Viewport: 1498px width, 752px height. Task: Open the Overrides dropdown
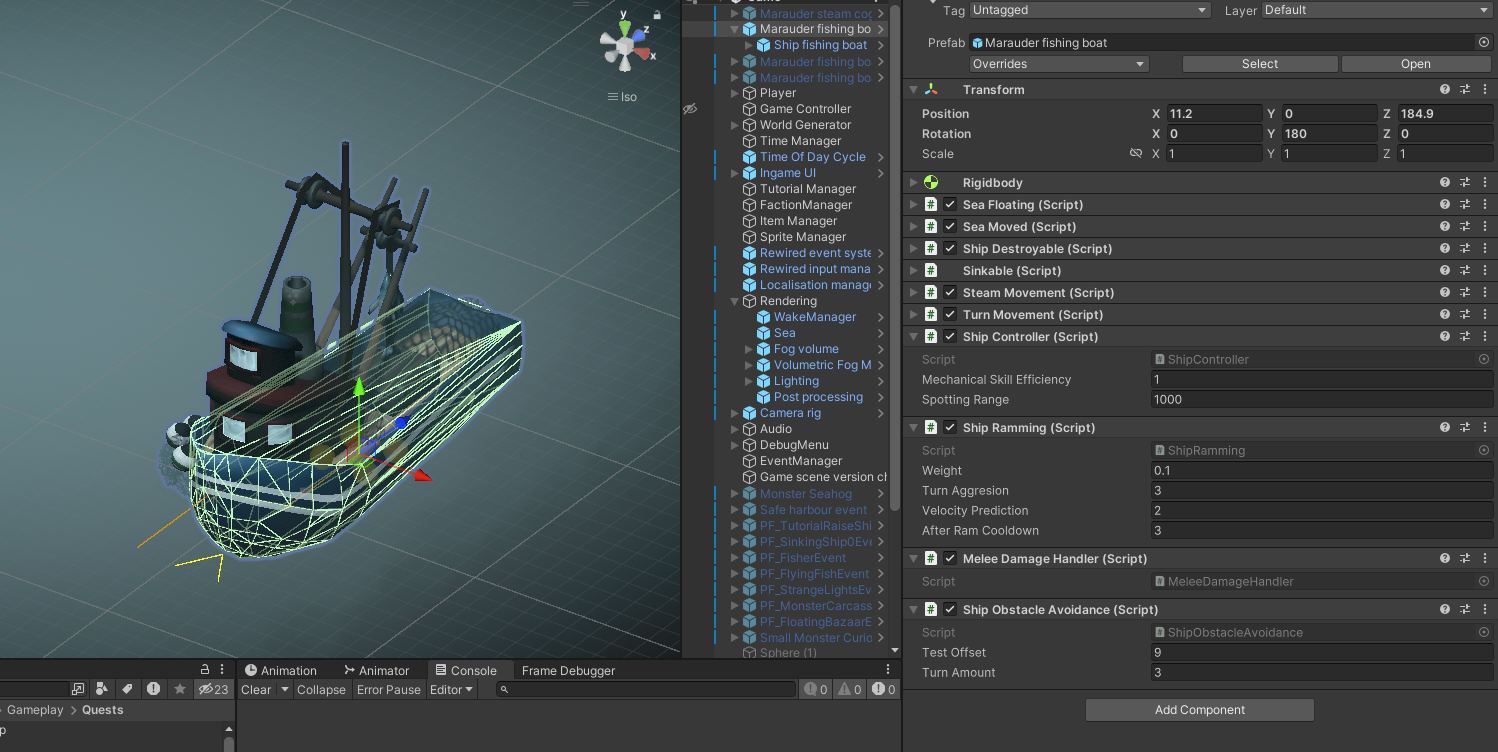1059,64
